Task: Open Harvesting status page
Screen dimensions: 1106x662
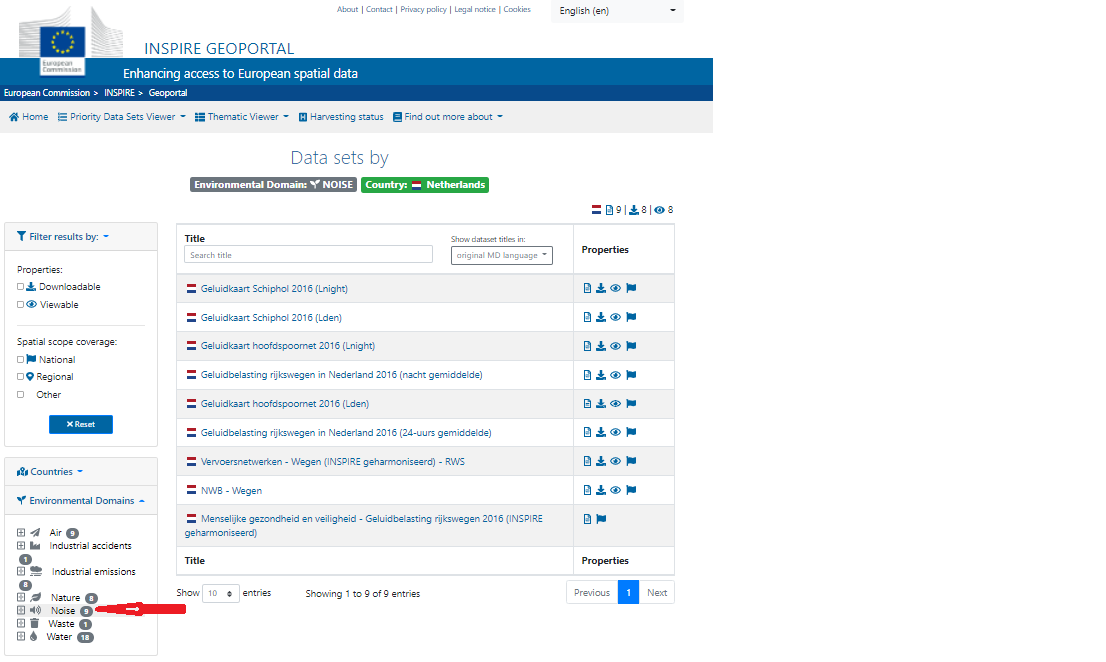Action: click(x=341, y=117)
